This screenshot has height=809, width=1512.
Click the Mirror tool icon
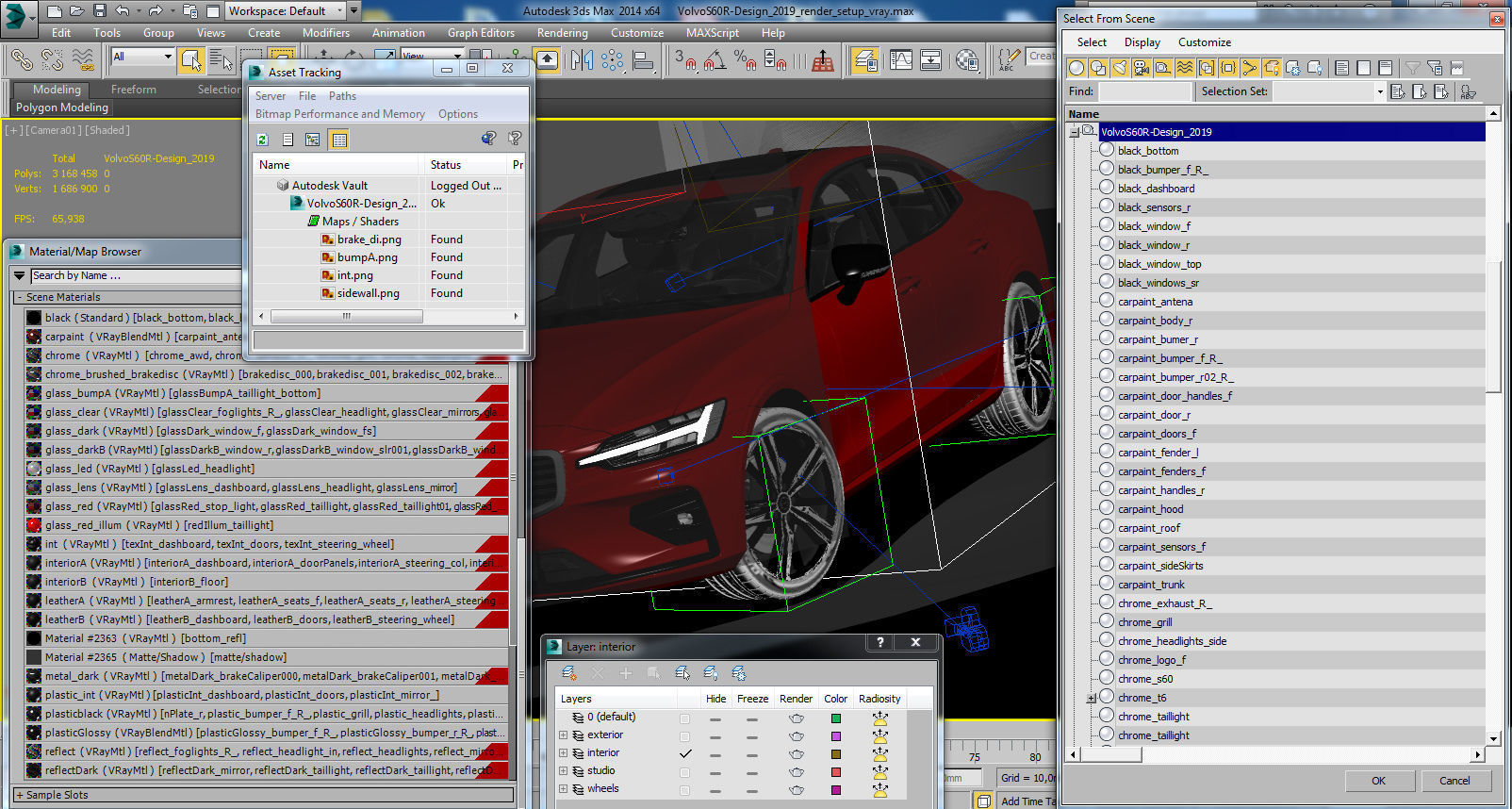(582, 60)
